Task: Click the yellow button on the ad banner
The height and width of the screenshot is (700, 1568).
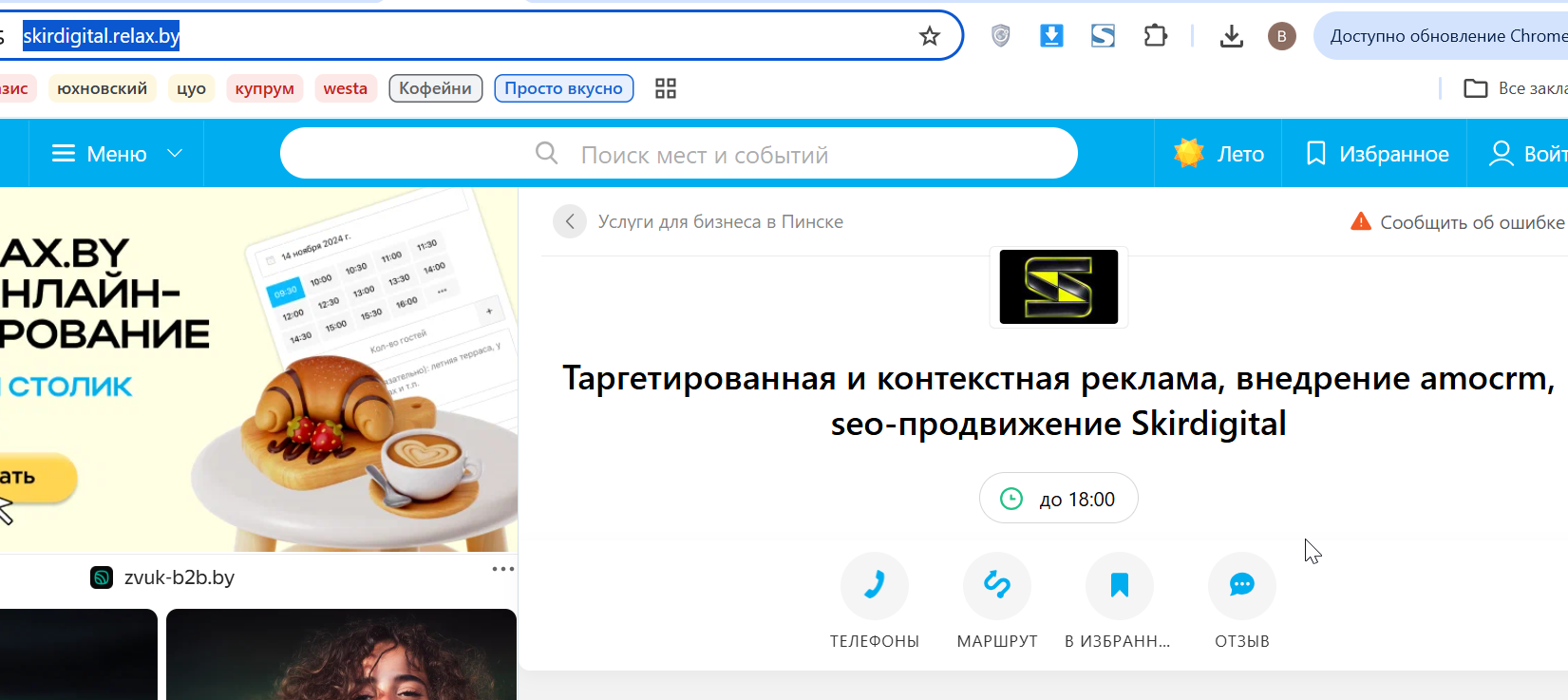Action: 36,478
